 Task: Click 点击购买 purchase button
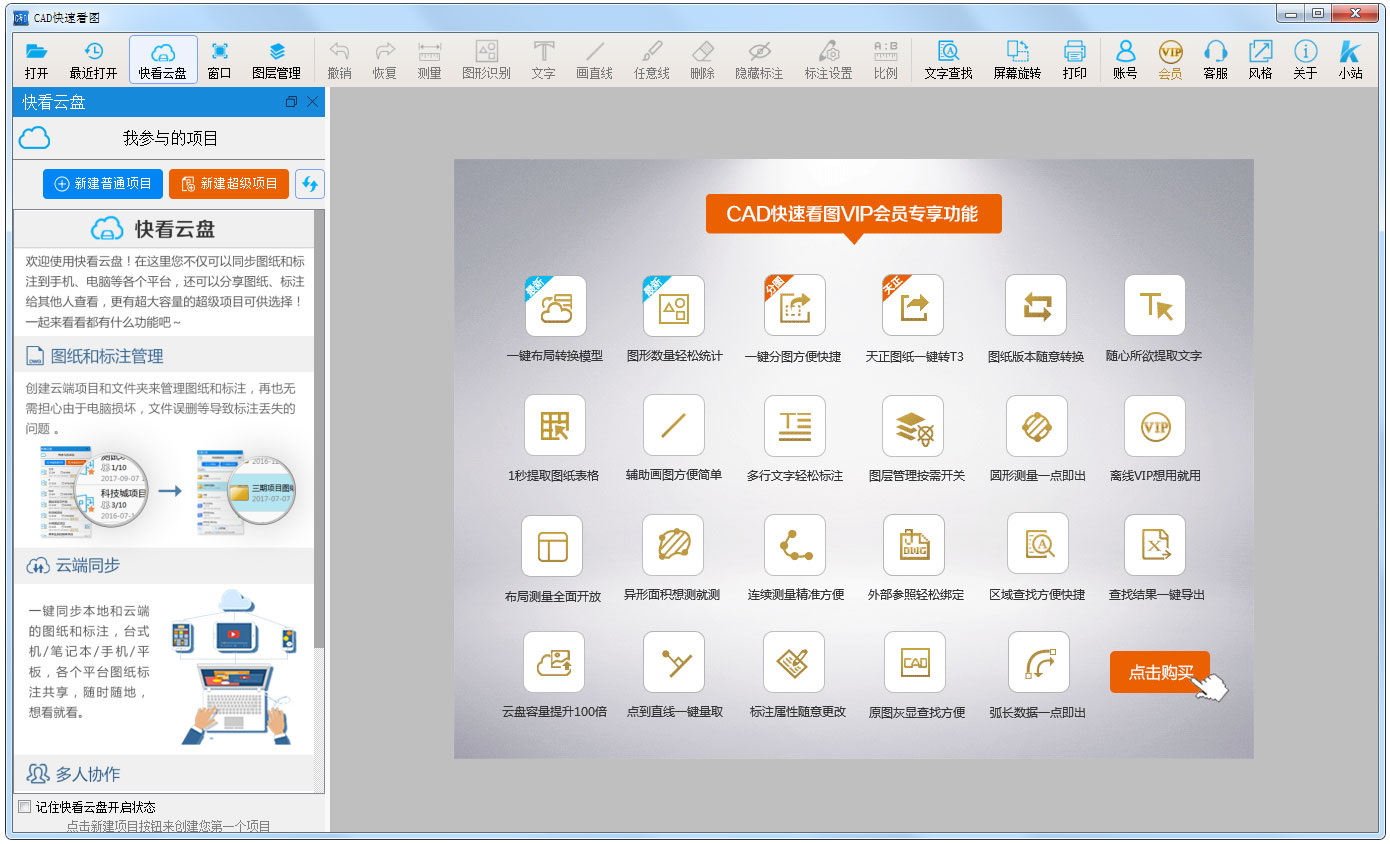click(x=1160, y=672)
